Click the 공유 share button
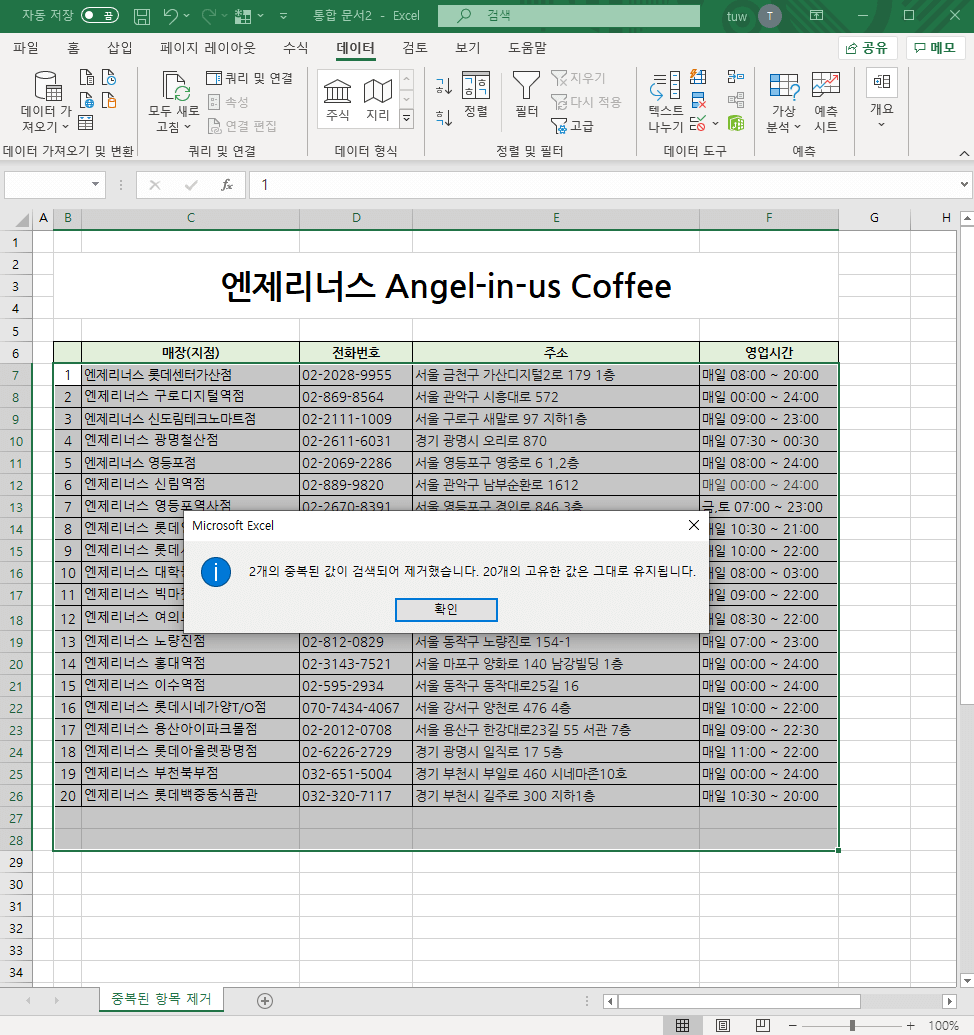Image resolution: width=974 pixels, height=1035 pixels. [867, 48]
